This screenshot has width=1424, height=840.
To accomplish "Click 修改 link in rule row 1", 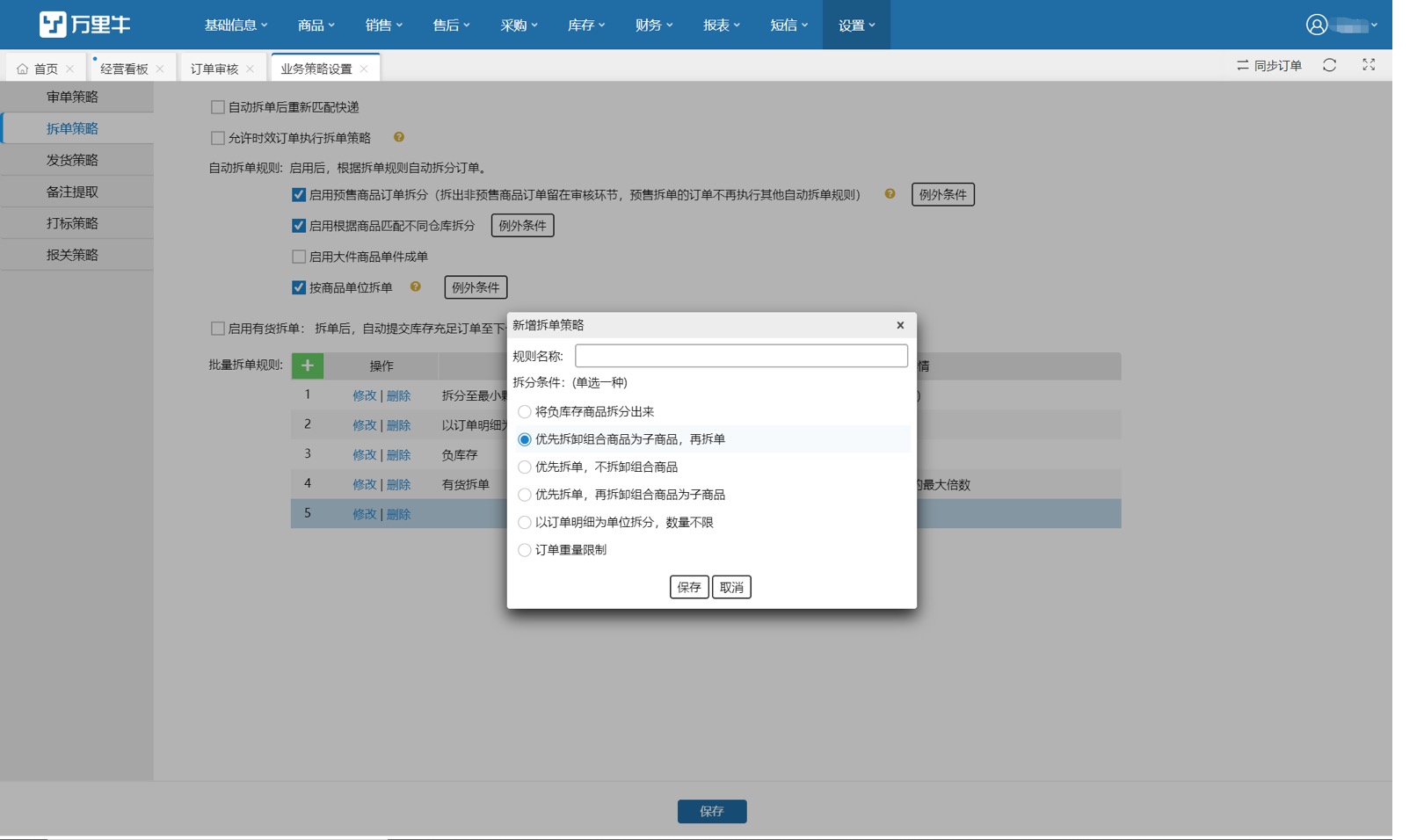I will (x=365, y=395).
